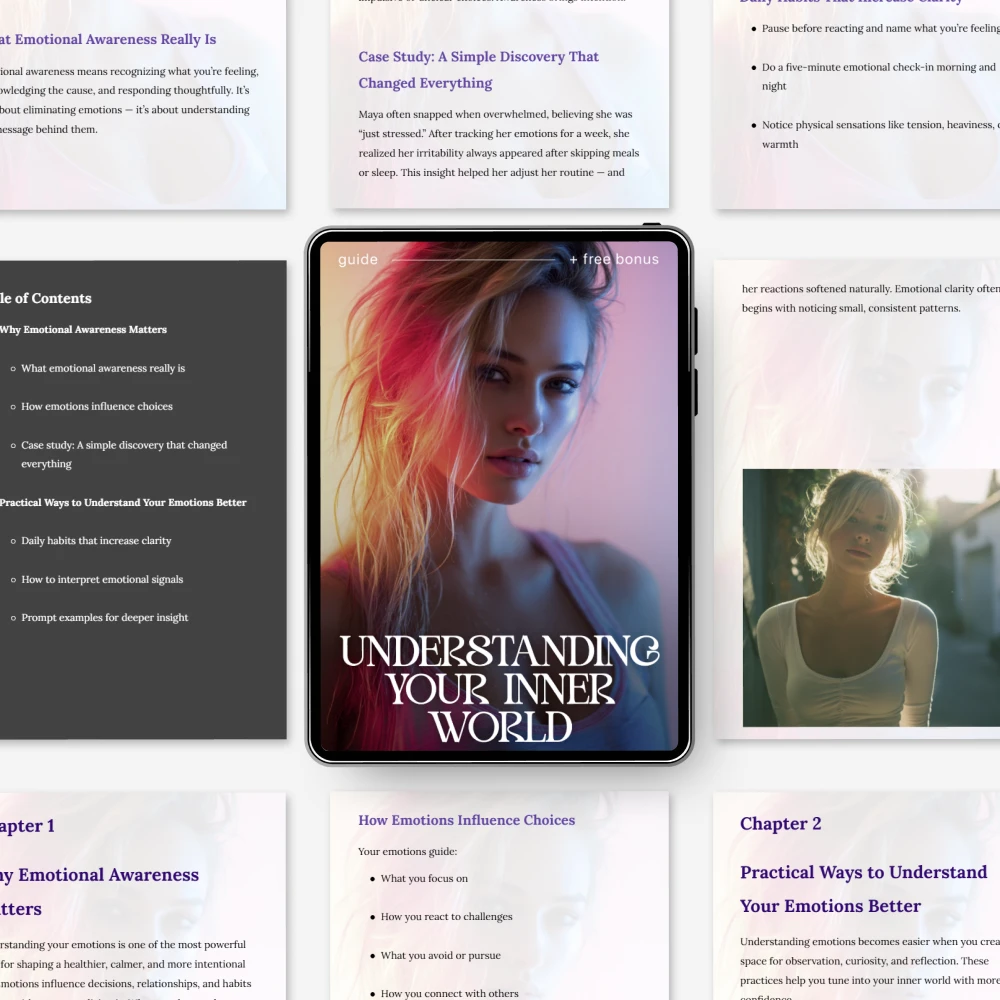Select "How emotions influence choices" in contents list

[x=97, y=406]
